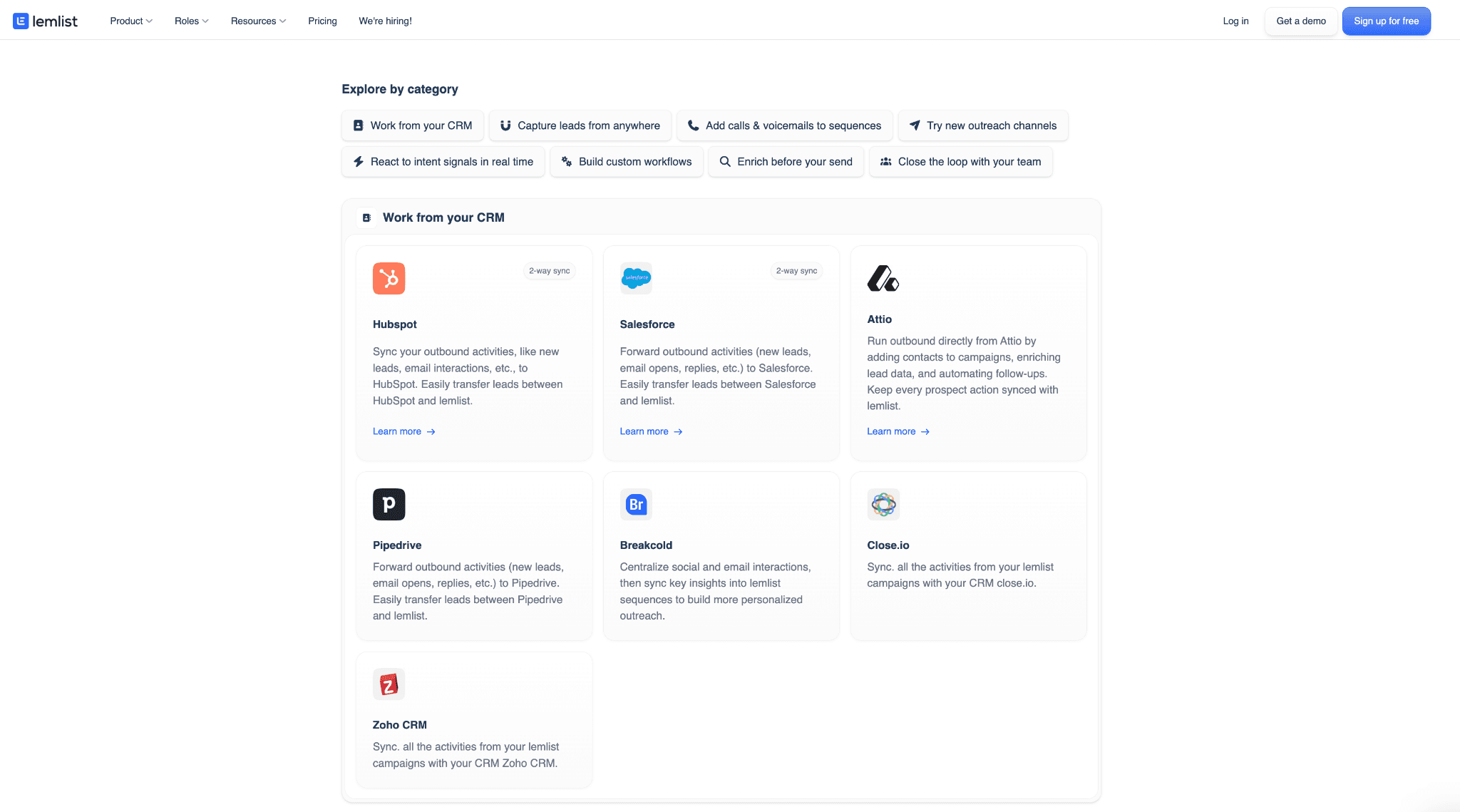
Task: Select Try new outreach channels category
Action: (983, 125)
